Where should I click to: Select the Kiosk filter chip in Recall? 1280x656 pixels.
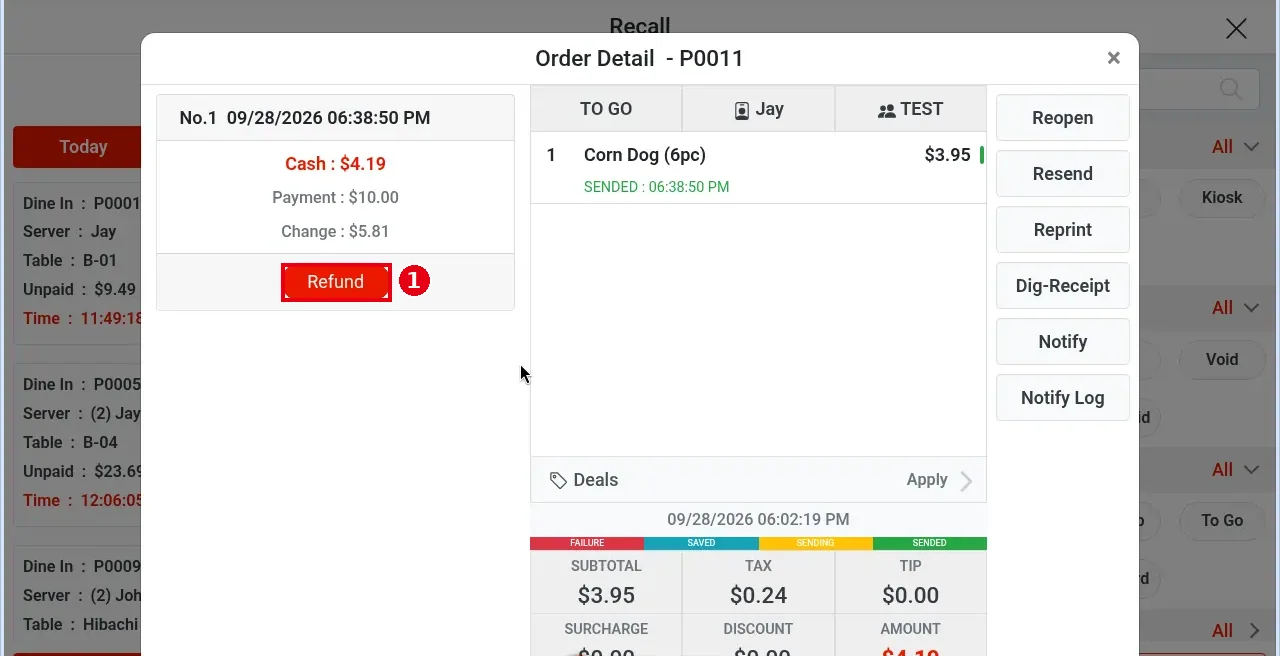pyautogui.click(x=1221, y=197)
